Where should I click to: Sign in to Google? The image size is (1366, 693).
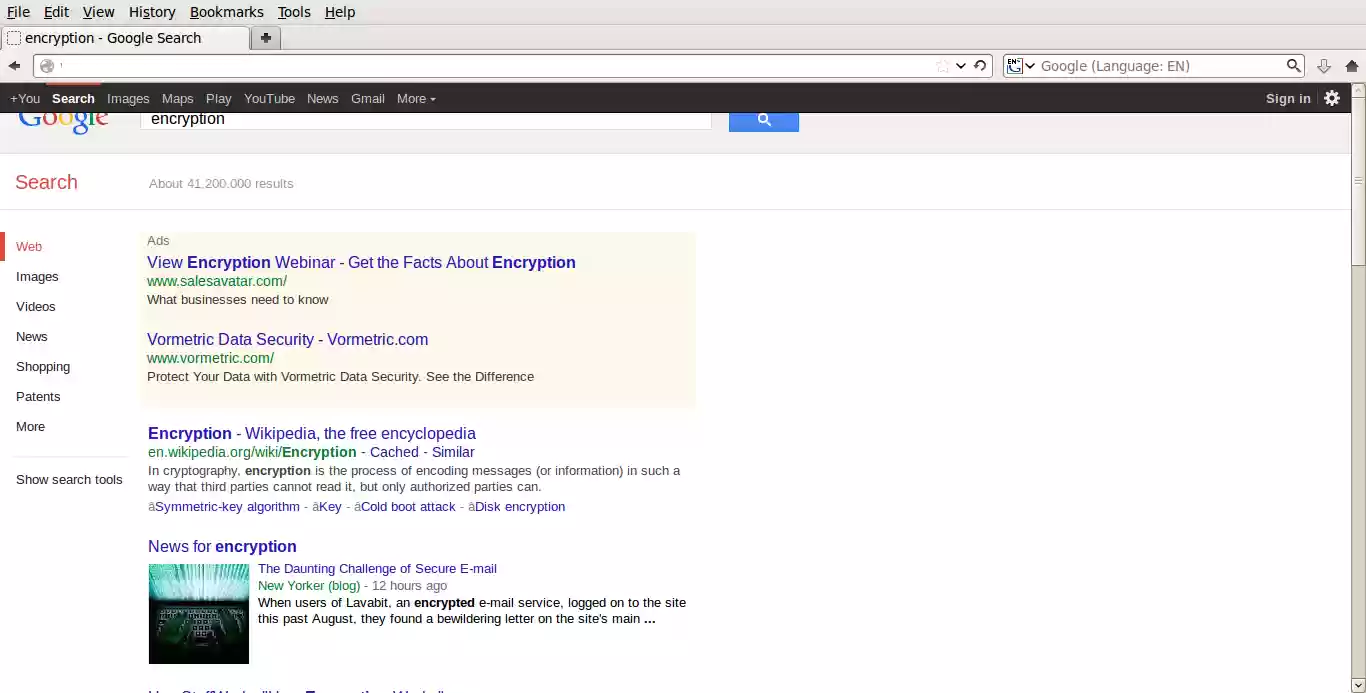tap(1288, 98)
